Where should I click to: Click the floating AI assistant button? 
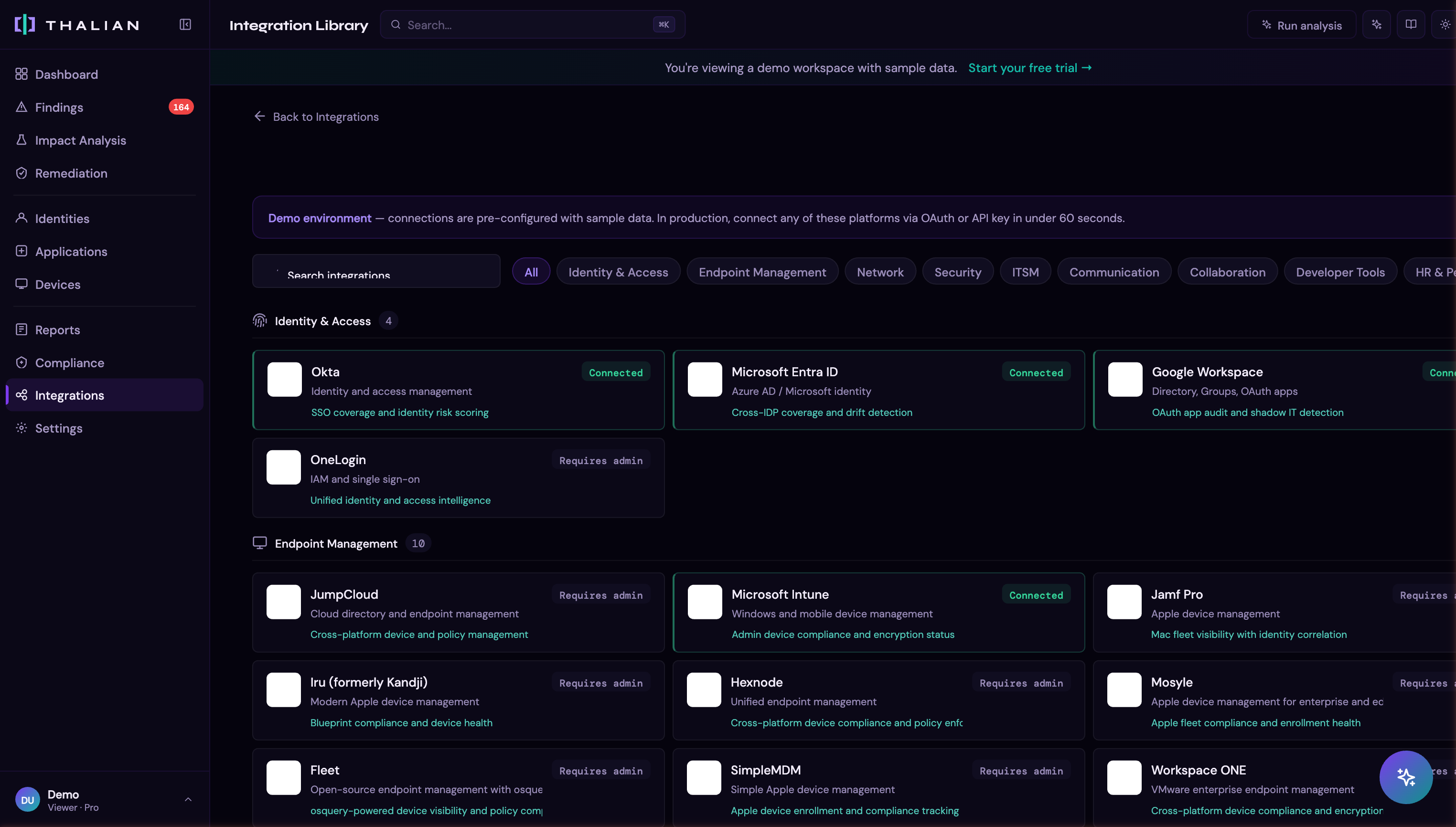[x=1405, y=776]
